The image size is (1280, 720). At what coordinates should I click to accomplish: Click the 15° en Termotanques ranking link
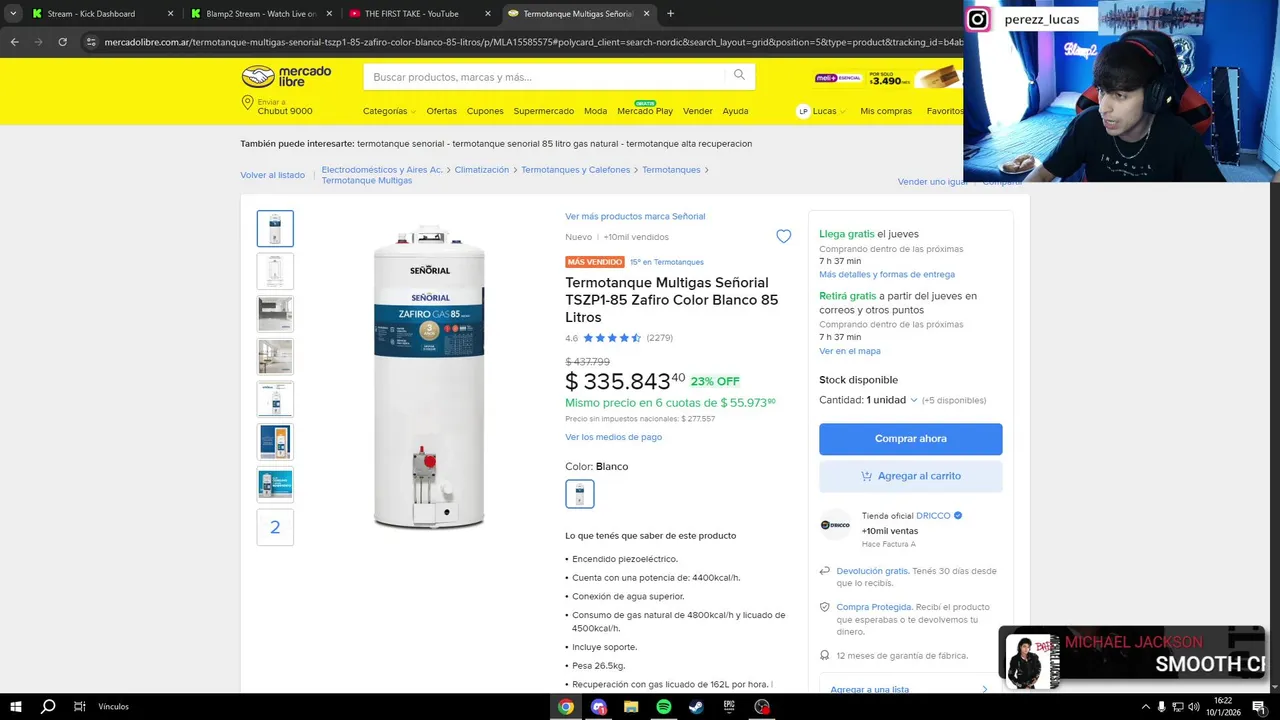667,262
